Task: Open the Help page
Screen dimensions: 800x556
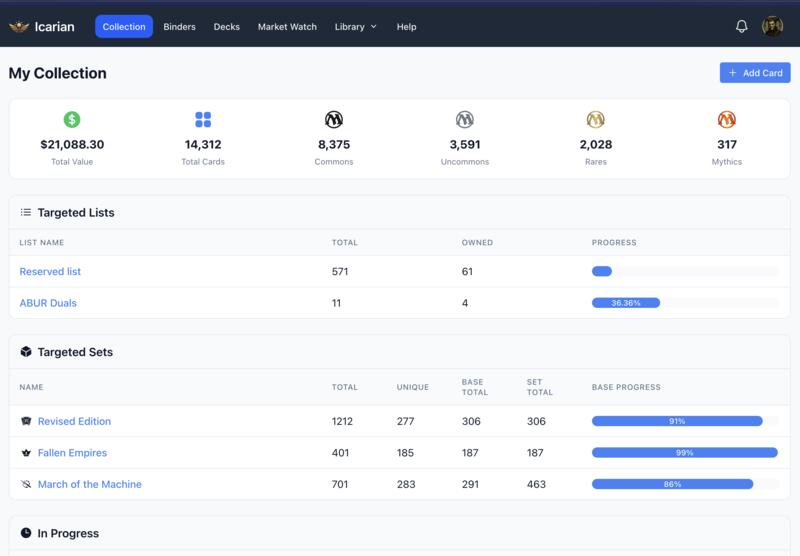Action: pyautogui.click(x=407, y=27)
